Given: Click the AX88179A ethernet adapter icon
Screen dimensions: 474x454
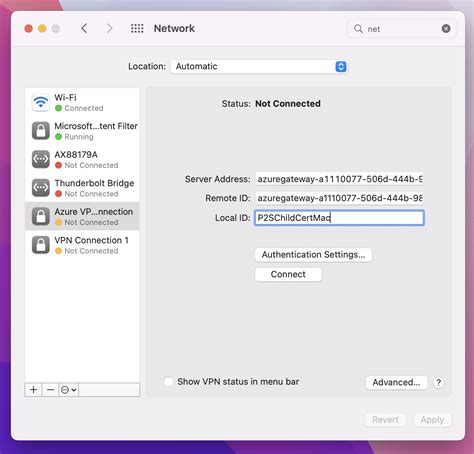Looking at the screenshot, I should pyautogui.click(x=41, y=159).
